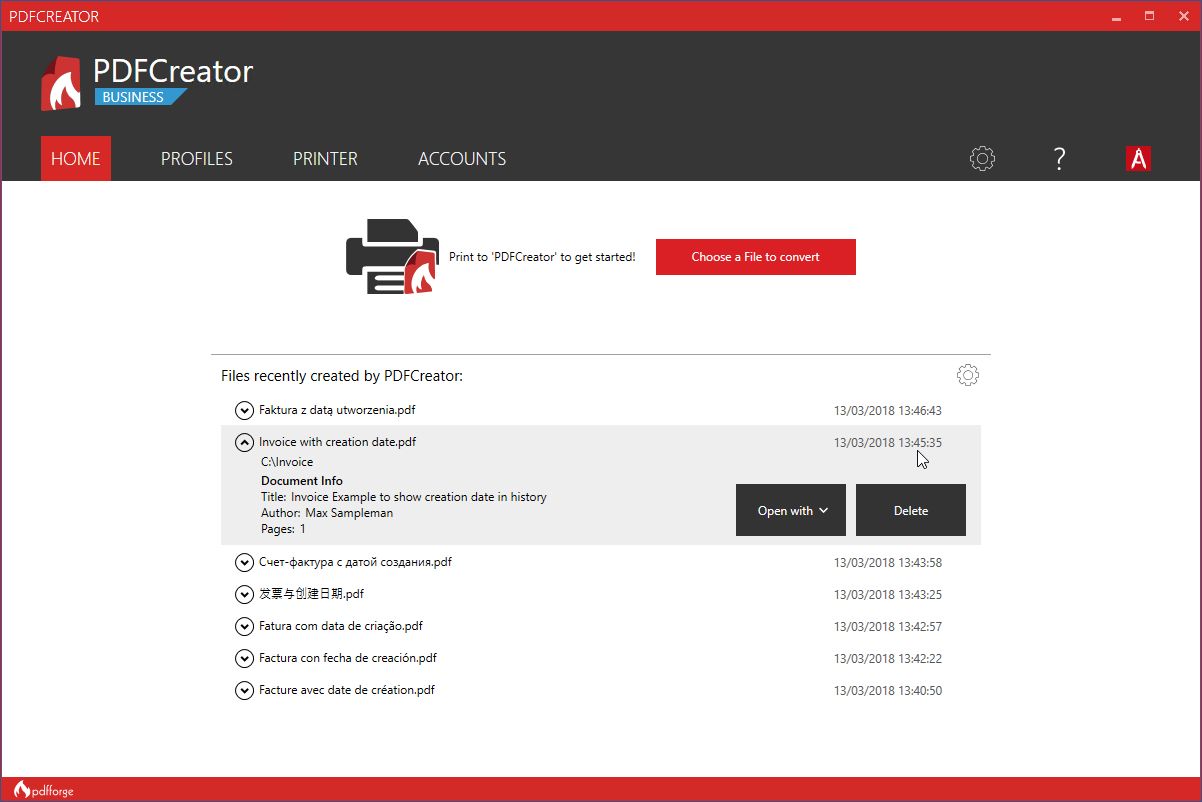The height and width of the screenshot is (802, 1202).
Task: Open the ACCOUNTS tab
Action: tap(462, 158)
